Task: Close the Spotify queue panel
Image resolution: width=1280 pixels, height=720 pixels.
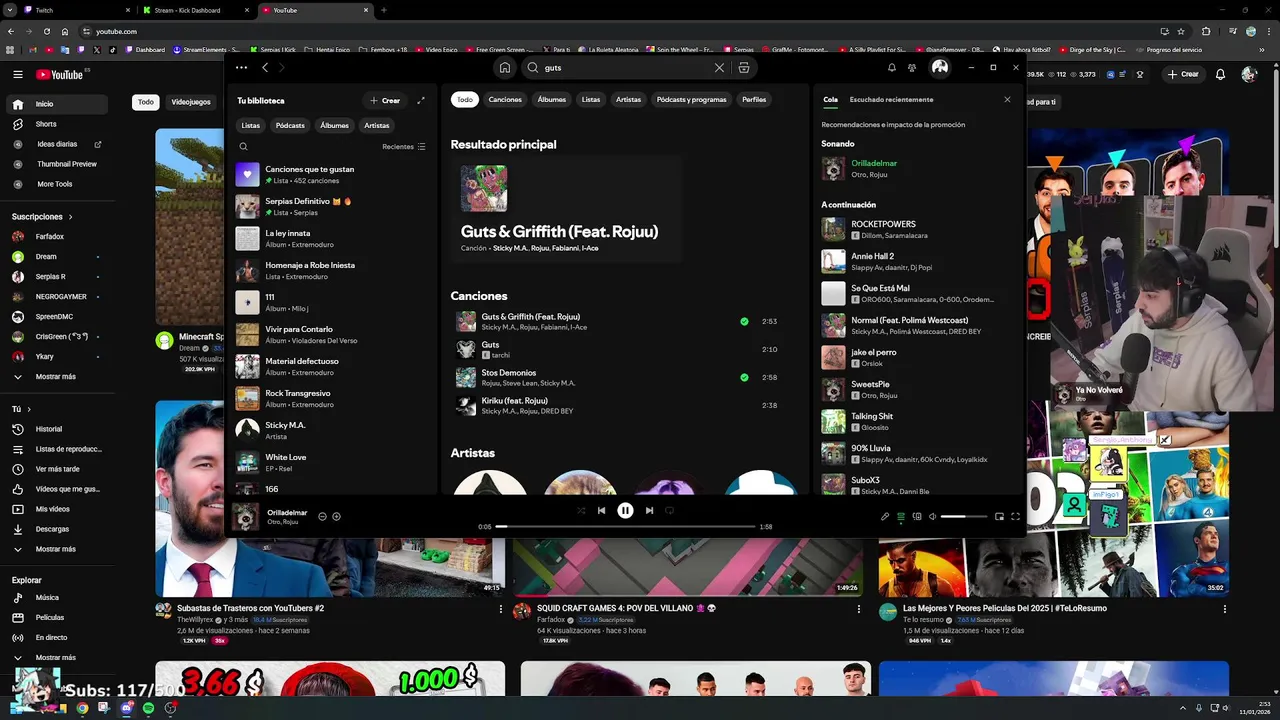Action: click(x=1007, y=100)
